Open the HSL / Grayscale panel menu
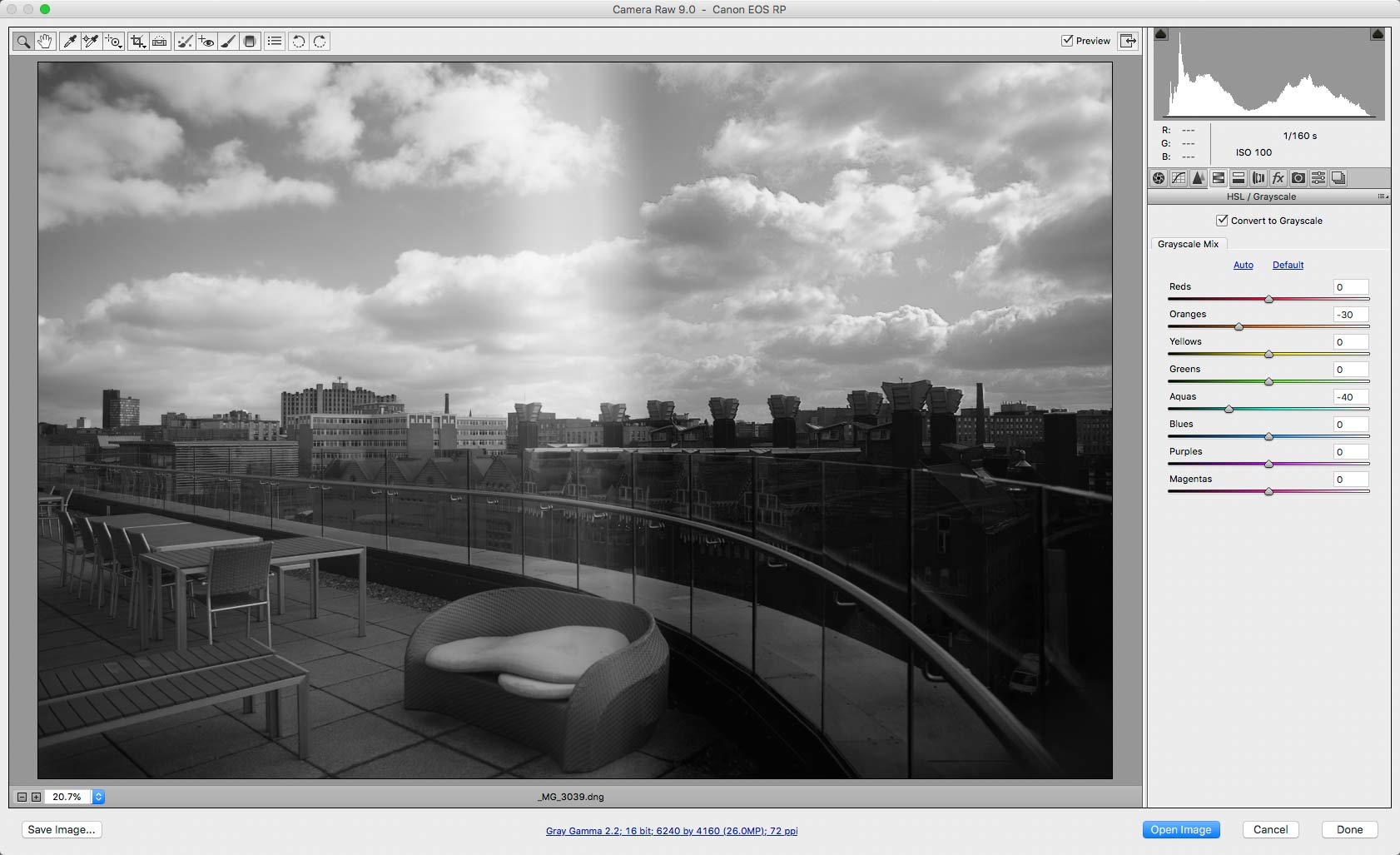This screenshot has width=1400, height=855. click(x=1383, y=196)
